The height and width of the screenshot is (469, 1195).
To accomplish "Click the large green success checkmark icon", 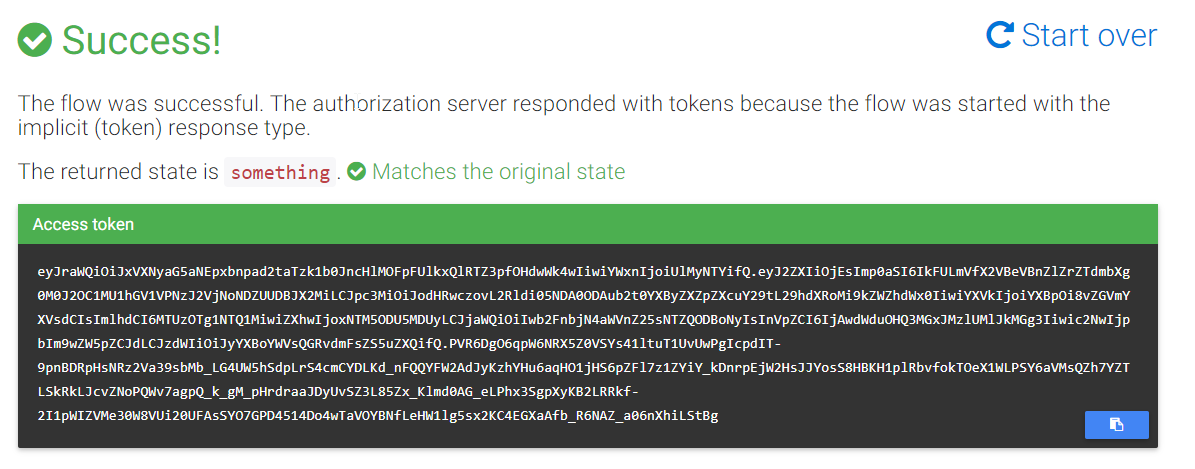I will (x=36, y=40).
